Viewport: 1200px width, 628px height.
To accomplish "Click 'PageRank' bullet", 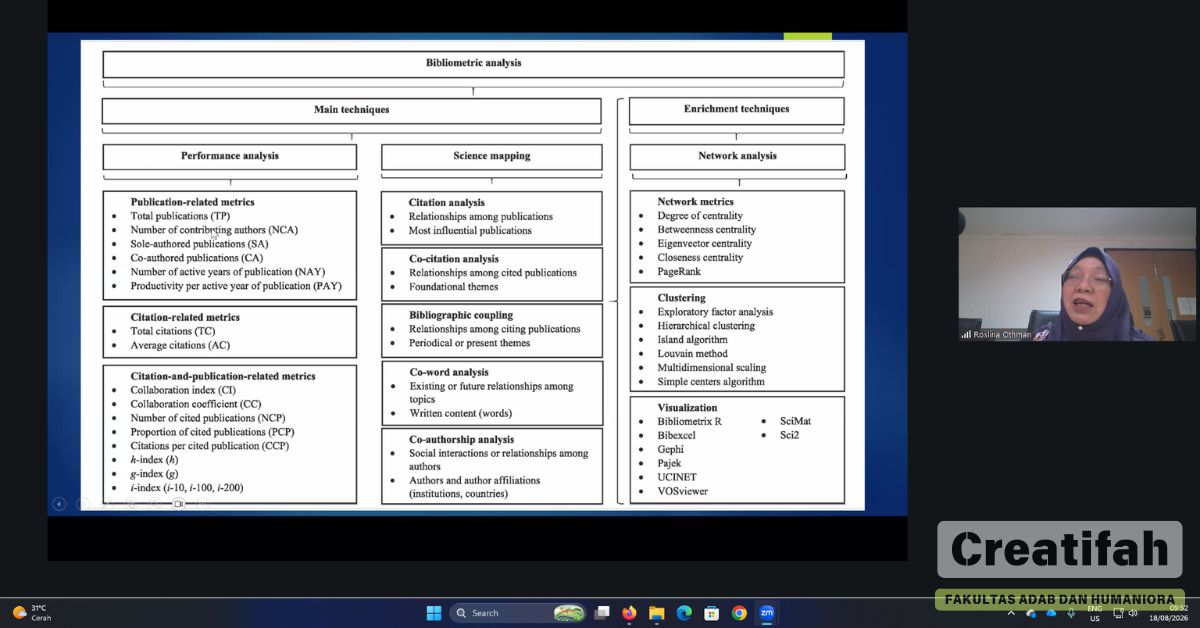I will [x=679, y=272].
